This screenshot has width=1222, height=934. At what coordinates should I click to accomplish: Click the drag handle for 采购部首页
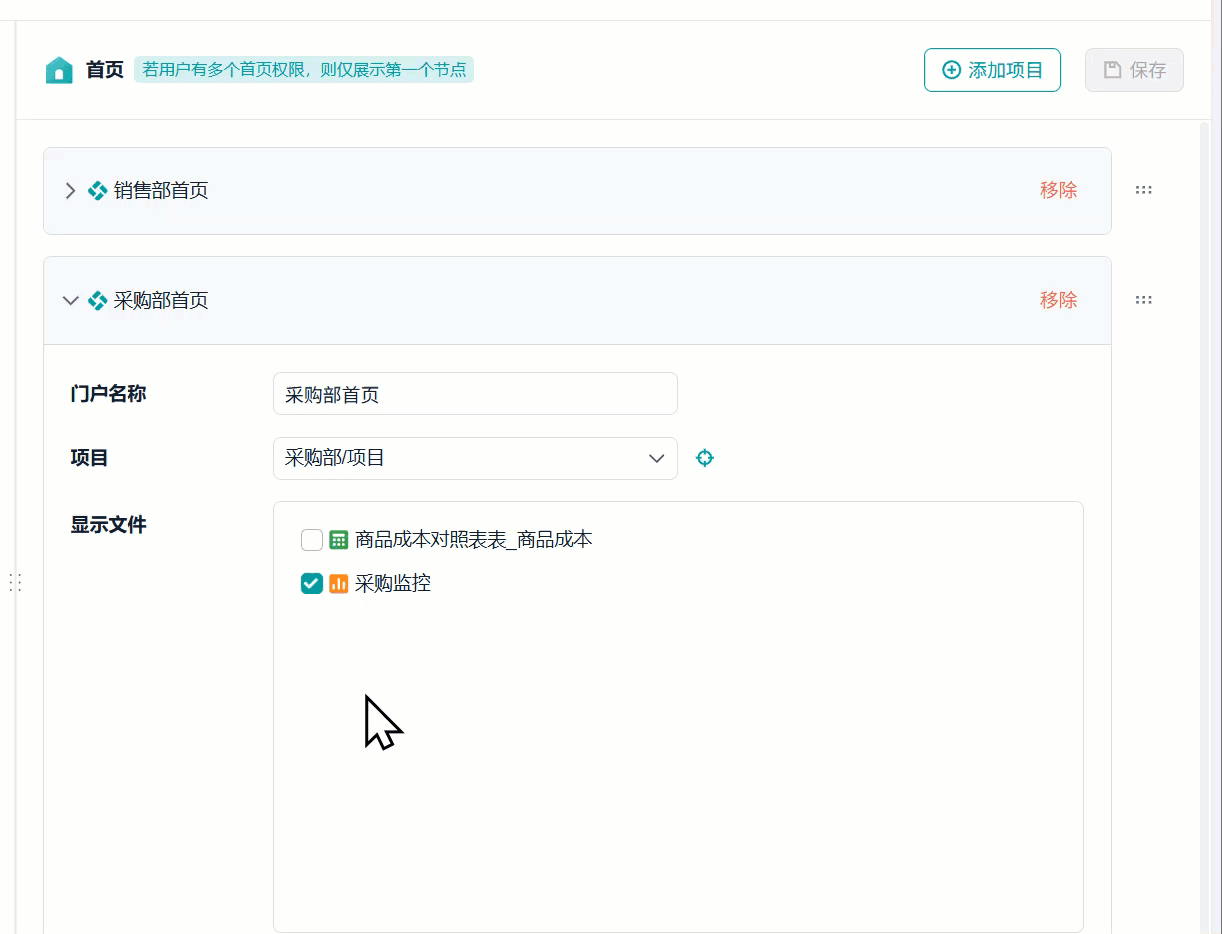1144,300
